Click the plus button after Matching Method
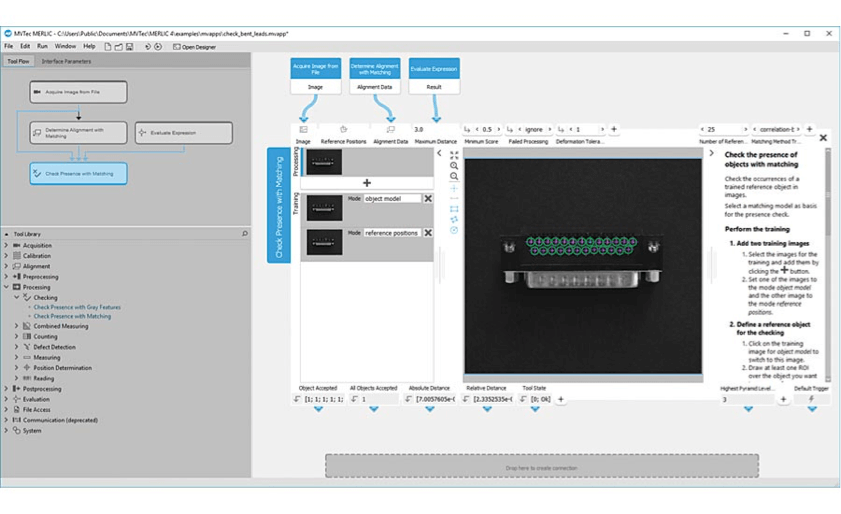The image size is (841, 514). coord(809,129)
